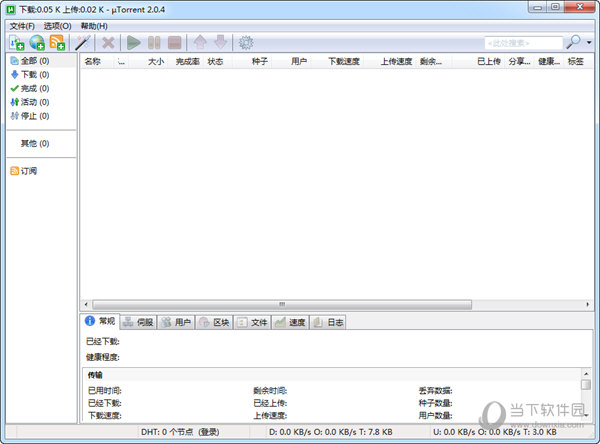The width and height of the screenshot is (600, 444).
Task: Click into the toolbar search field
Action: pyautogui.click(x=523, y=43)
